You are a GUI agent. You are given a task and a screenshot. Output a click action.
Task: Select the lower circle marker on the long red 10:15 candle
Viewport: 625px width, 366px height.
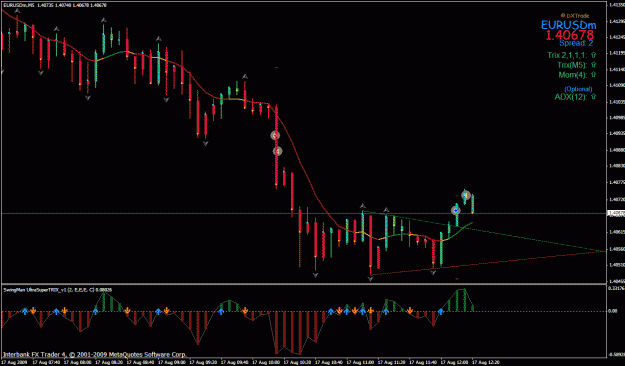tap(277, 151)
